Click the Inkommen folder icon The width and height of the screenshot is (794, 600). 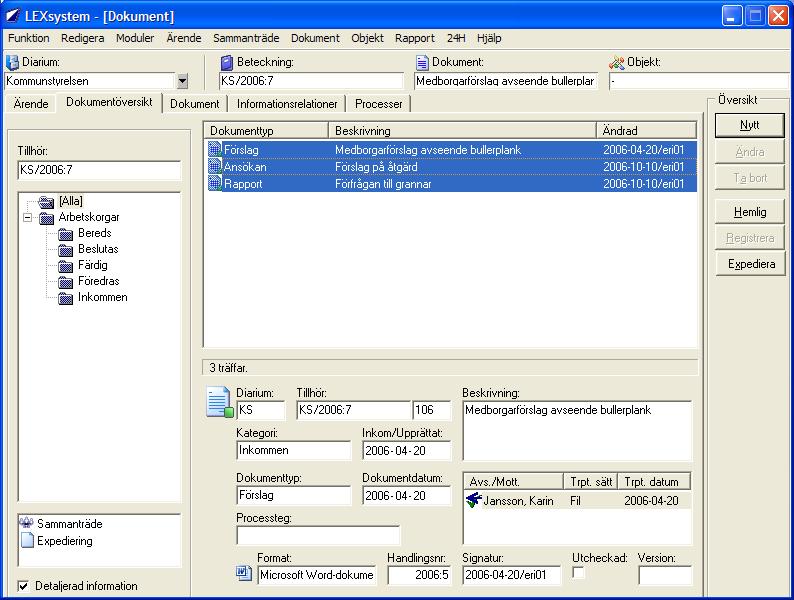(65, 298)
